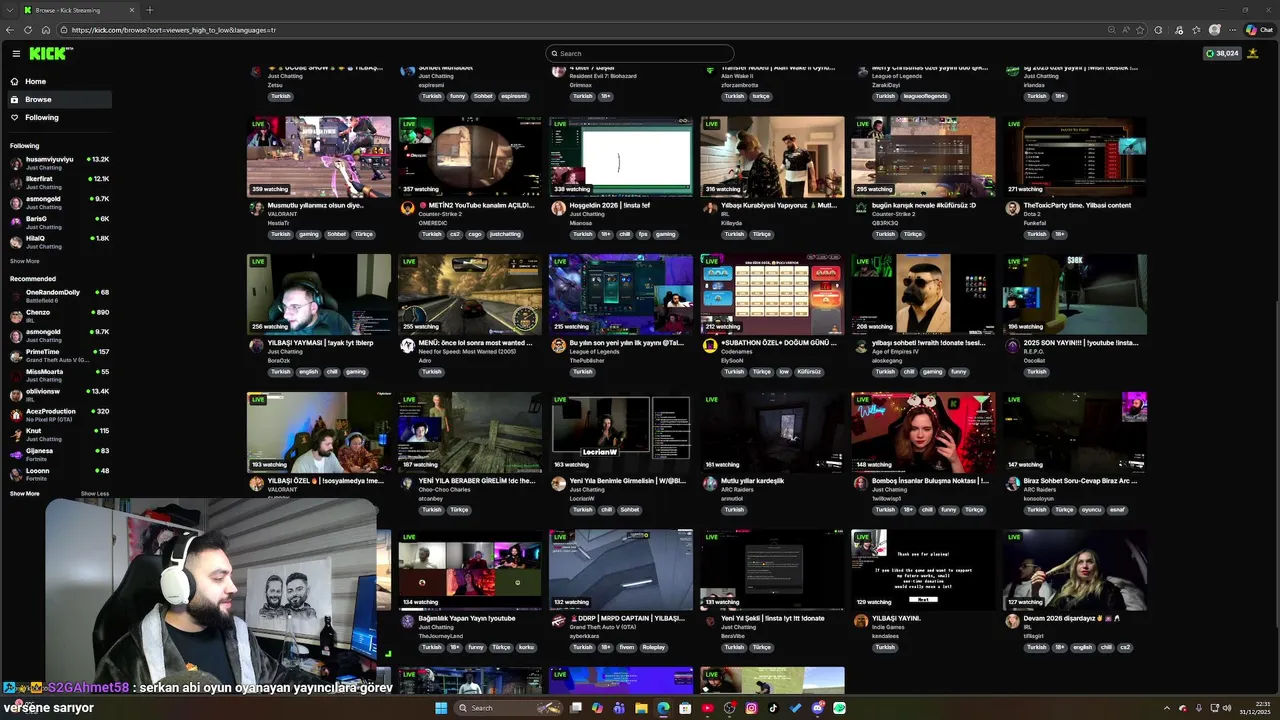Click the Windows taskbar Search box
This screenshot has height=720, width=1280.
click(x=506, y=708)
